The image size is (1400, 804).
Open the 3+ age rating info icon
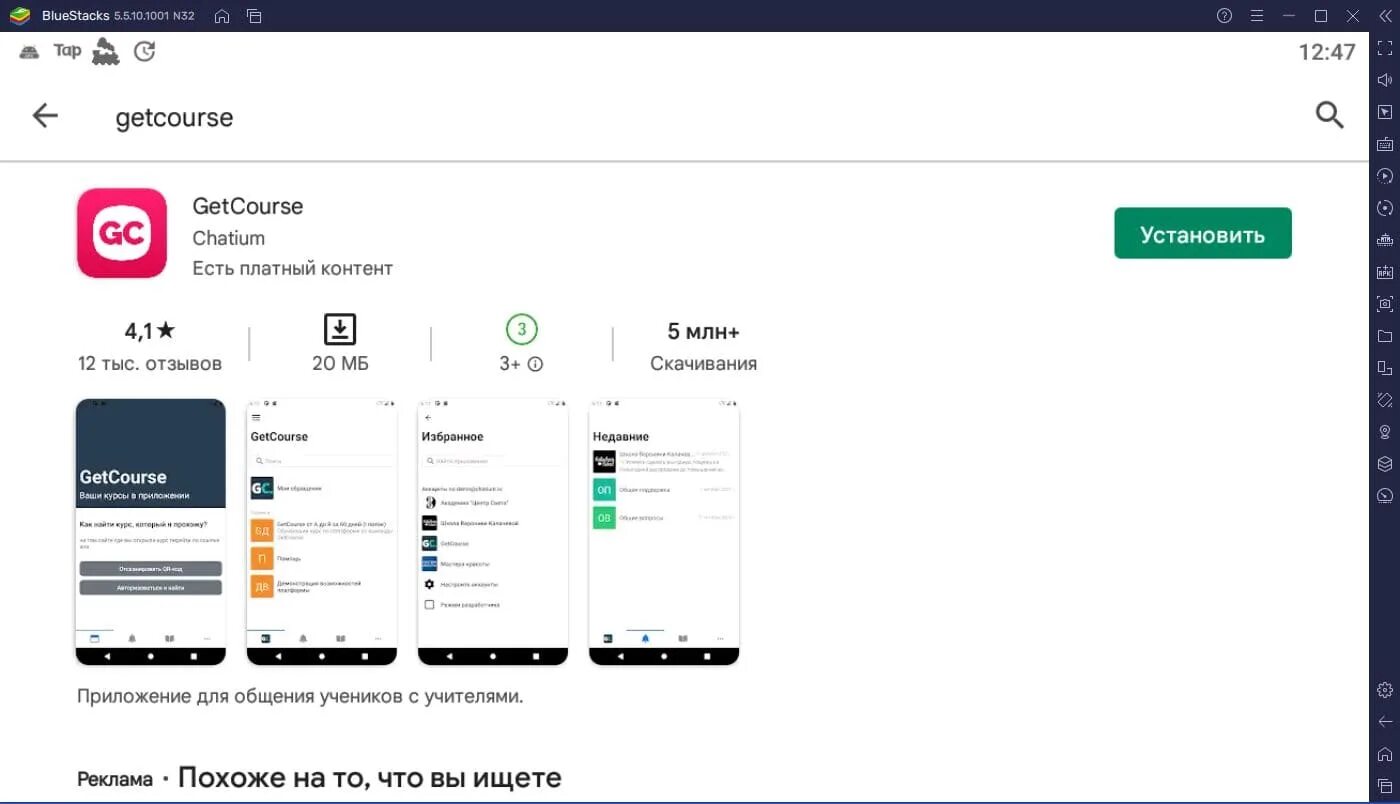535,364
